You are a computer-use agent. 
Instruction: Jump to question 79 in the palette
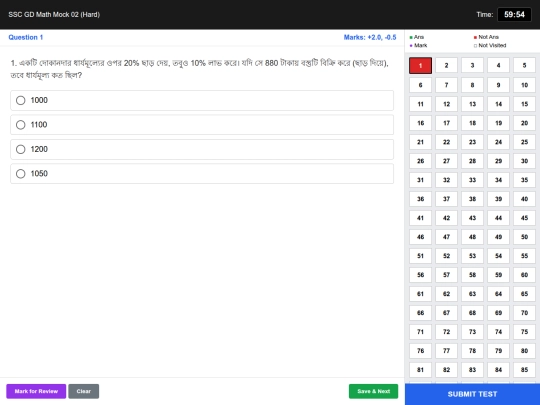click(498, 351)
